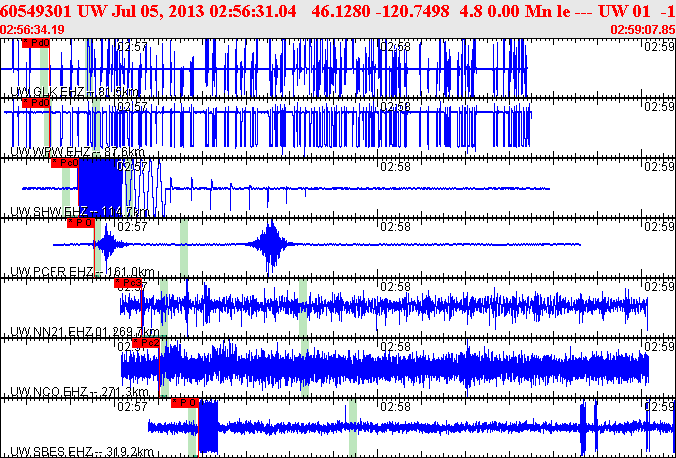Click the UW.SBES.EHZ 319.2km station label
Viewport: 676px width, 458px height.
(x=82, y=451)
